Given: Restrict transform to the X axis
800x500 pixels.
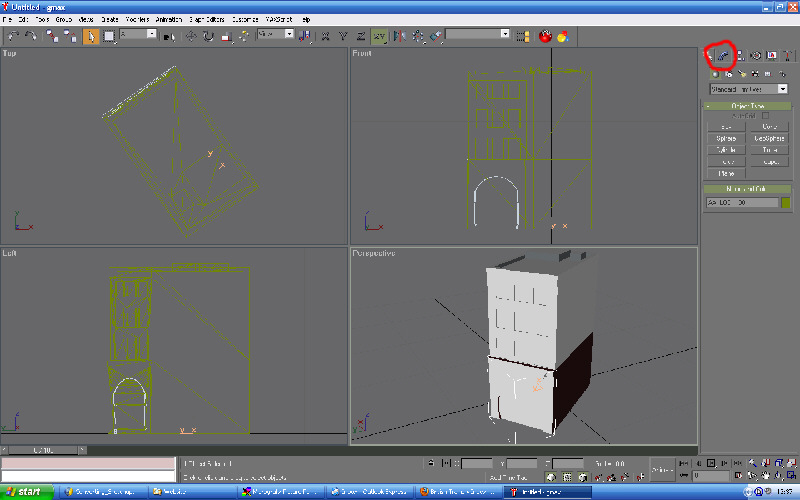Looking at the screenshot, I should click(325, 36).
